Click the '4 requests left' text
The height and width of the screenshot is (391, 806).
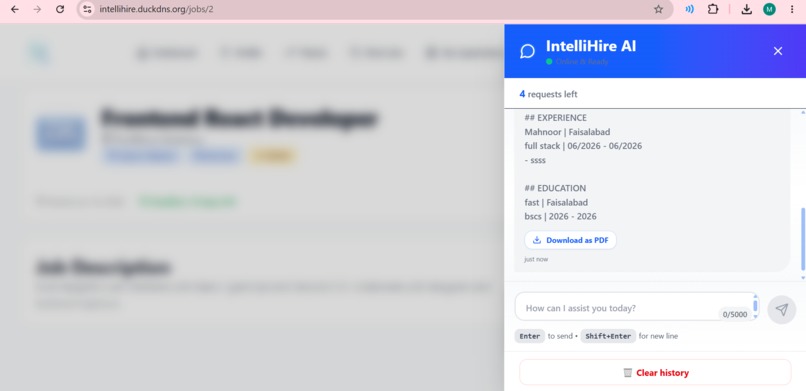click(x=548, y=94)
